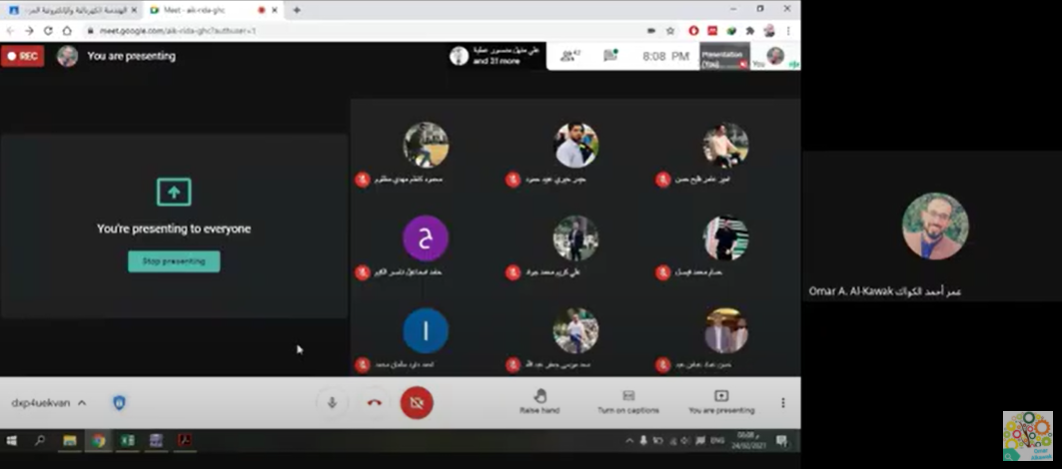Open the three-dot more options menu
Screen dimensions: 1062x469
(783, 403)
